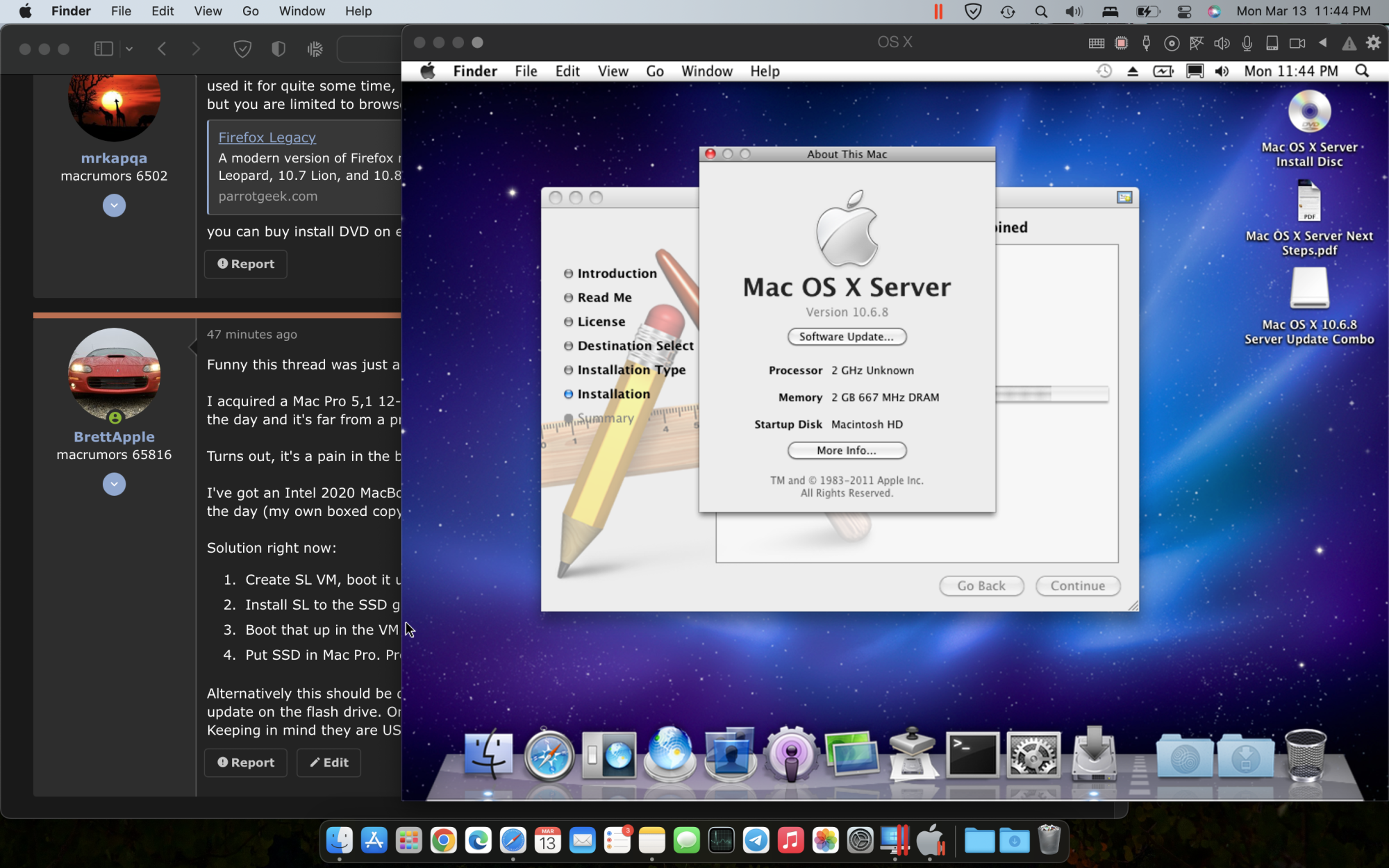Navigate back in browser toolbar

(x=162, y=49)
